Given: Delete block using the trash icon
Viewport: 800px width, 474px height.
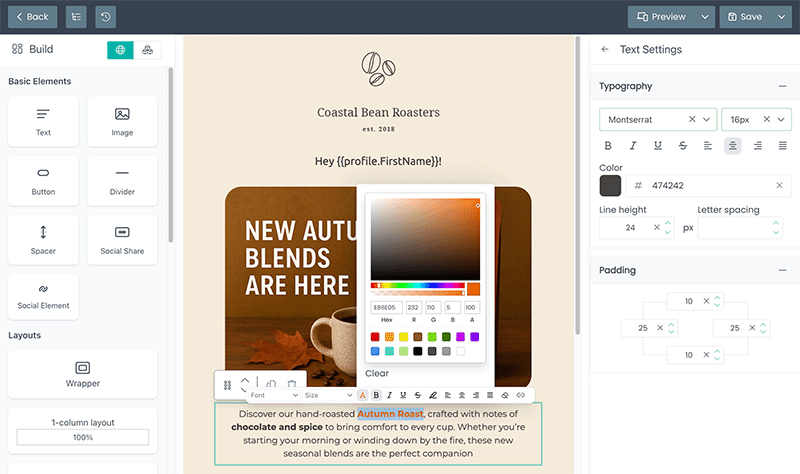Looking at the screenshot, I should [x=291, y=384].
